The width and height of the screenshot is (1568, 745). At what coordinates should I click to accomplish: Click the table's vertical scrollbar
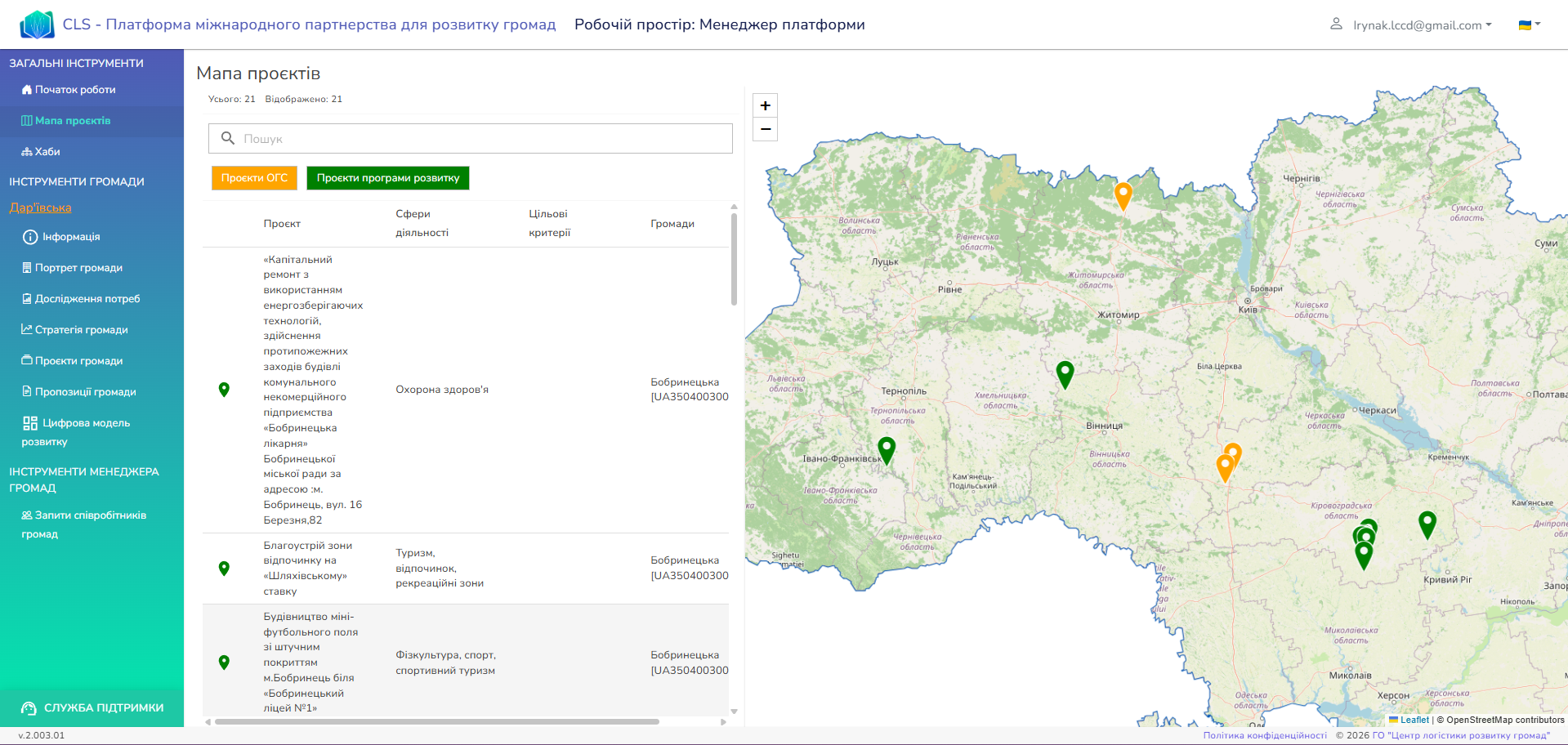click(x=734, y=259)
